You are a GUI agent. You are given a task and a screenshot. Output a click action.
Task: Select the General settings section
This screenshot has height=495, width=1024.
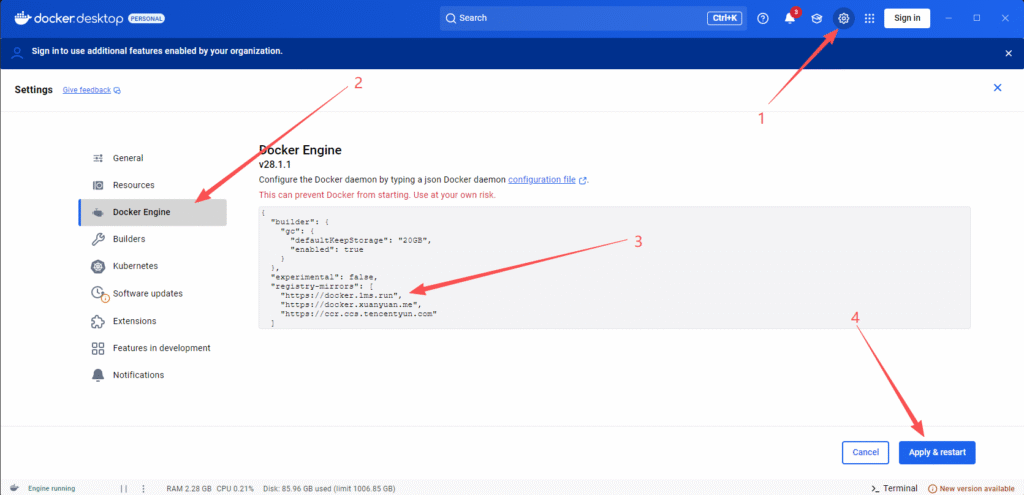coord(127,158)
